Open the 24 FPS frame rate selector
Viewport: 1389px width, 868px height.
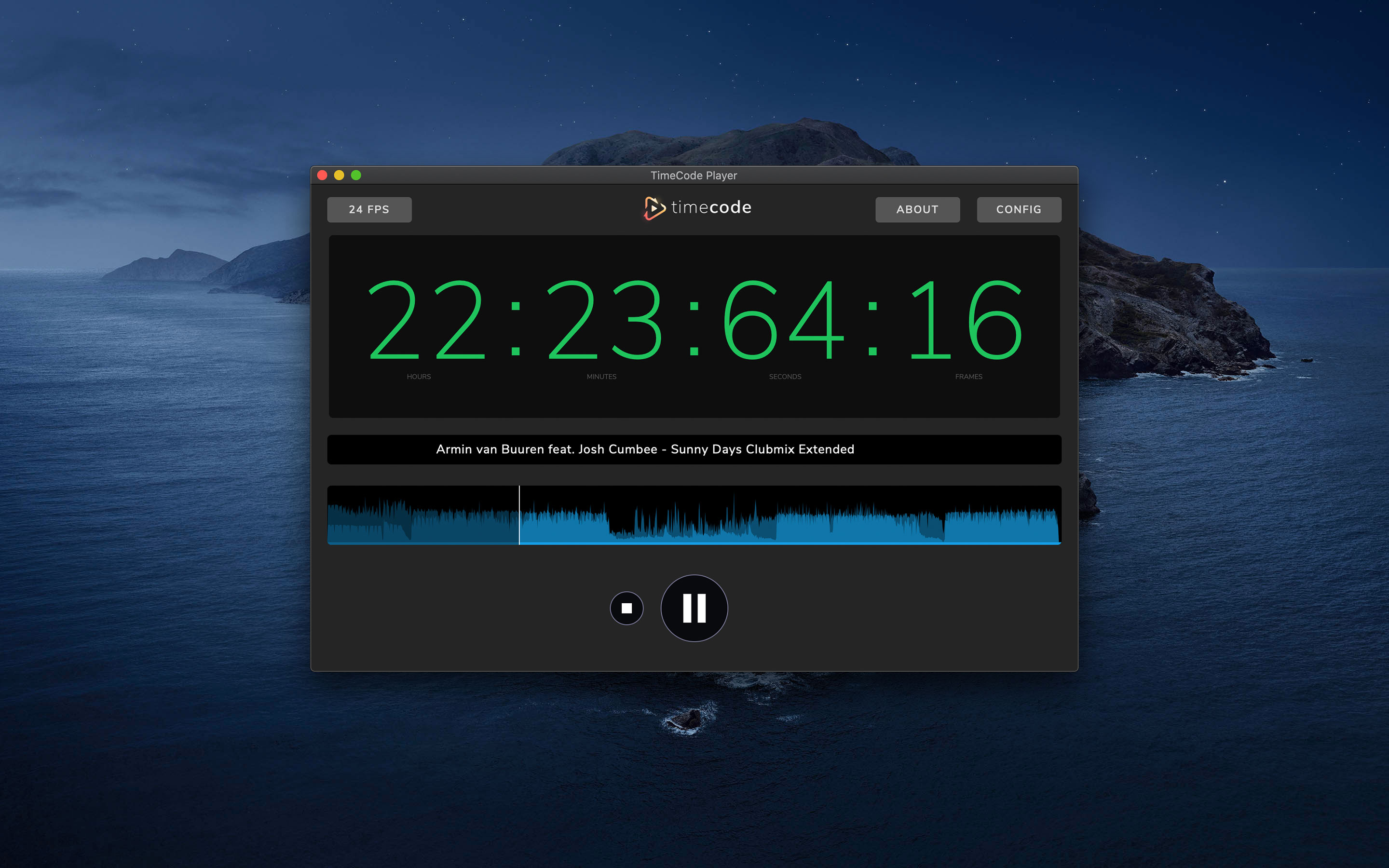(x=369, y=210)
